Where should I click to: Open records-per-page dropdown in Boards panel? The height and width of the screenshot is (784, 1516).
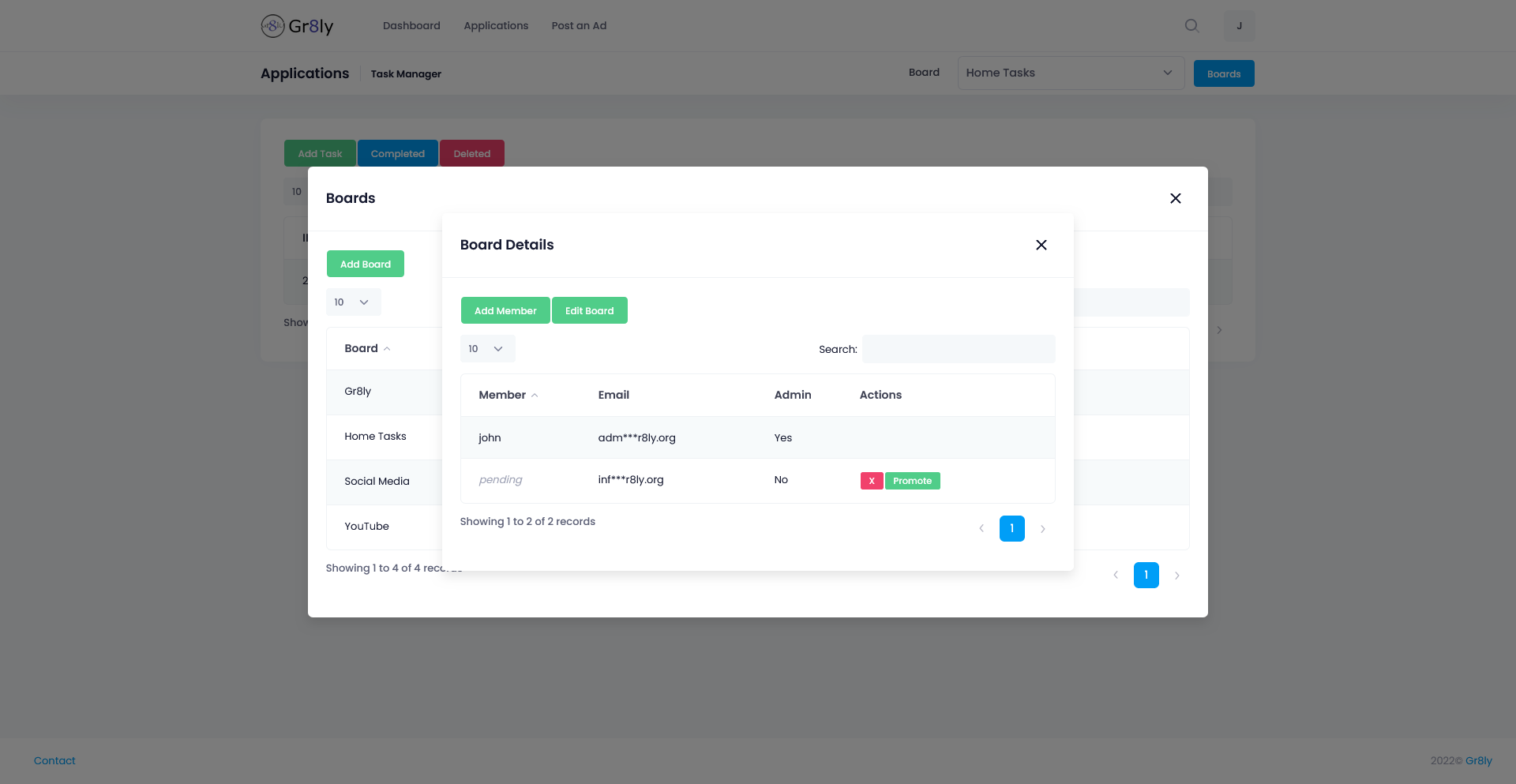click(x=353, y=302)
